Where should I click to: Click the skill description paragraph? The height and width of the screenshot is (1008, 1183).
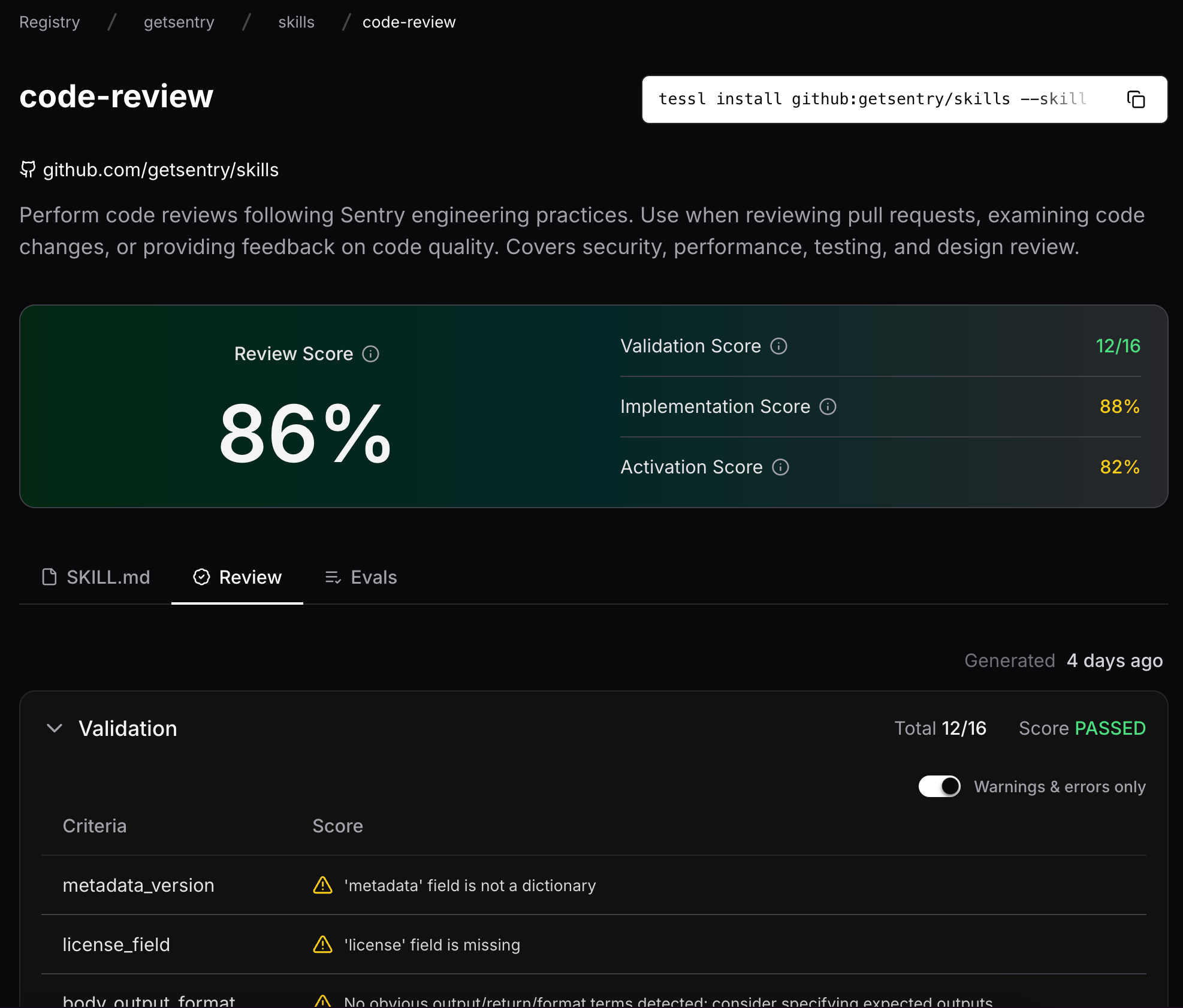pyautogui.click(x=582, y=231)
